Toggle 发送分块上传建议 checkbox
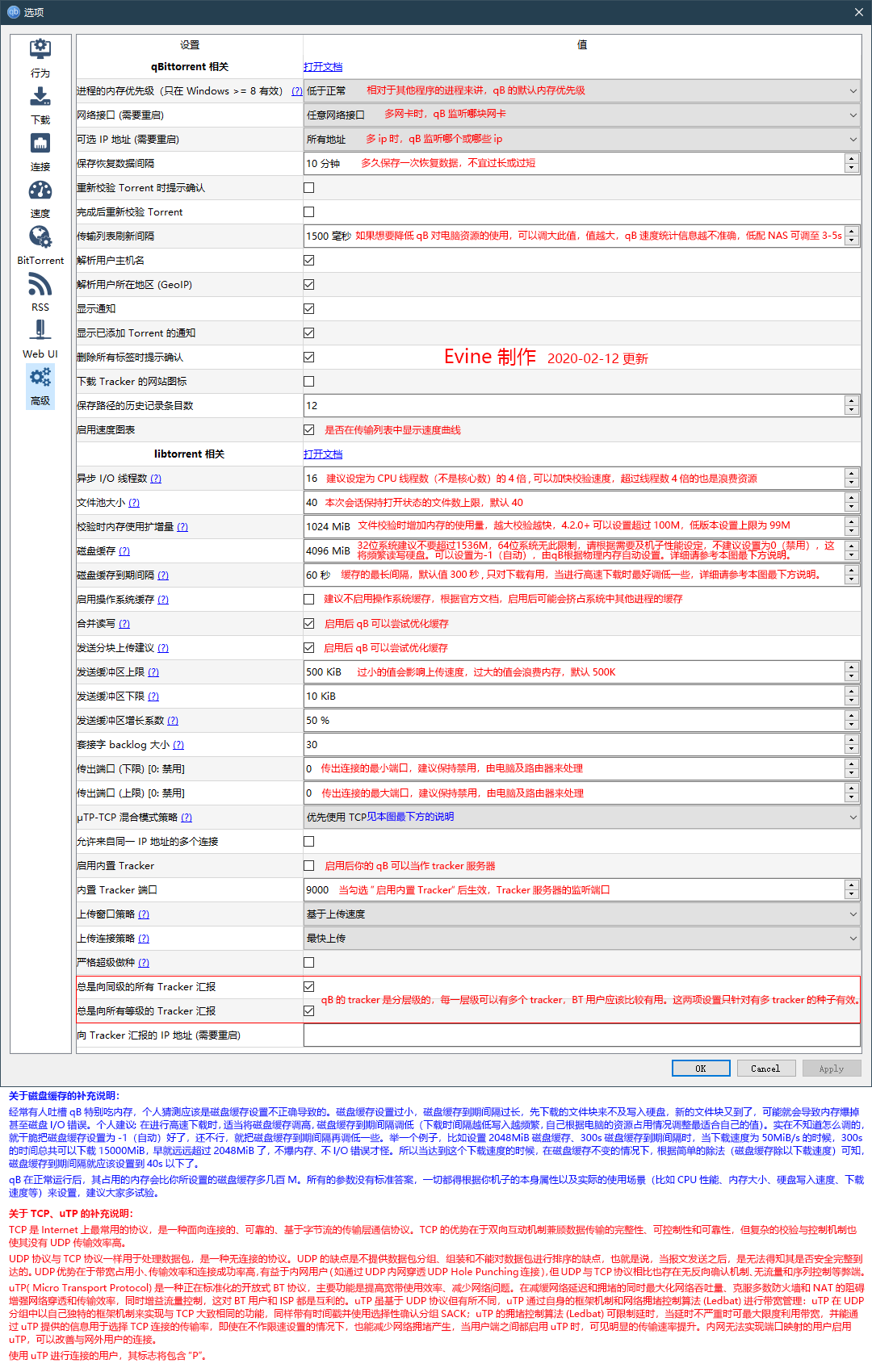 click(x=308, y=647)
